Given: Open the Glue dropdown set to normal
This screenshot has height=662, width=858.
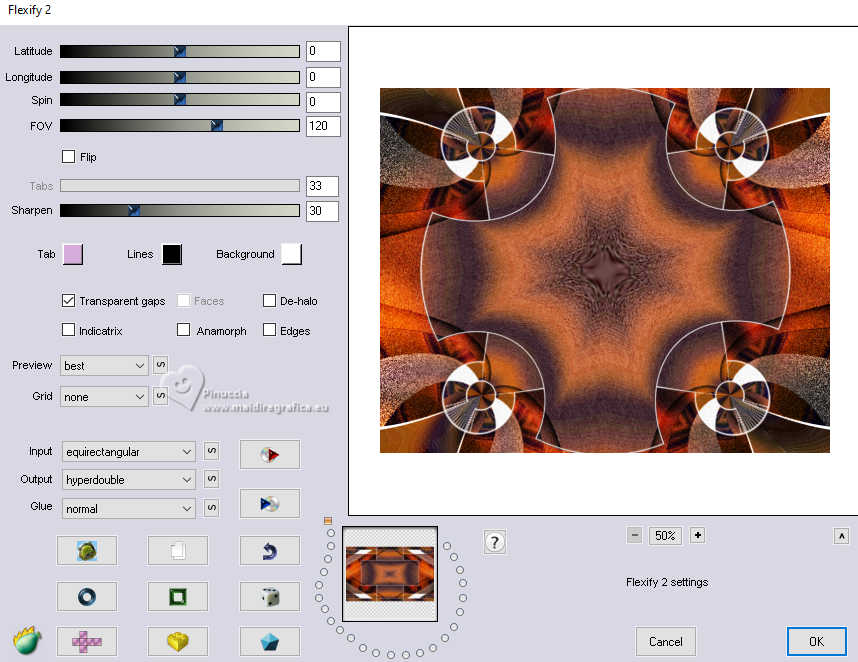Looking at the screenshot, I should (x=129, y=509).
